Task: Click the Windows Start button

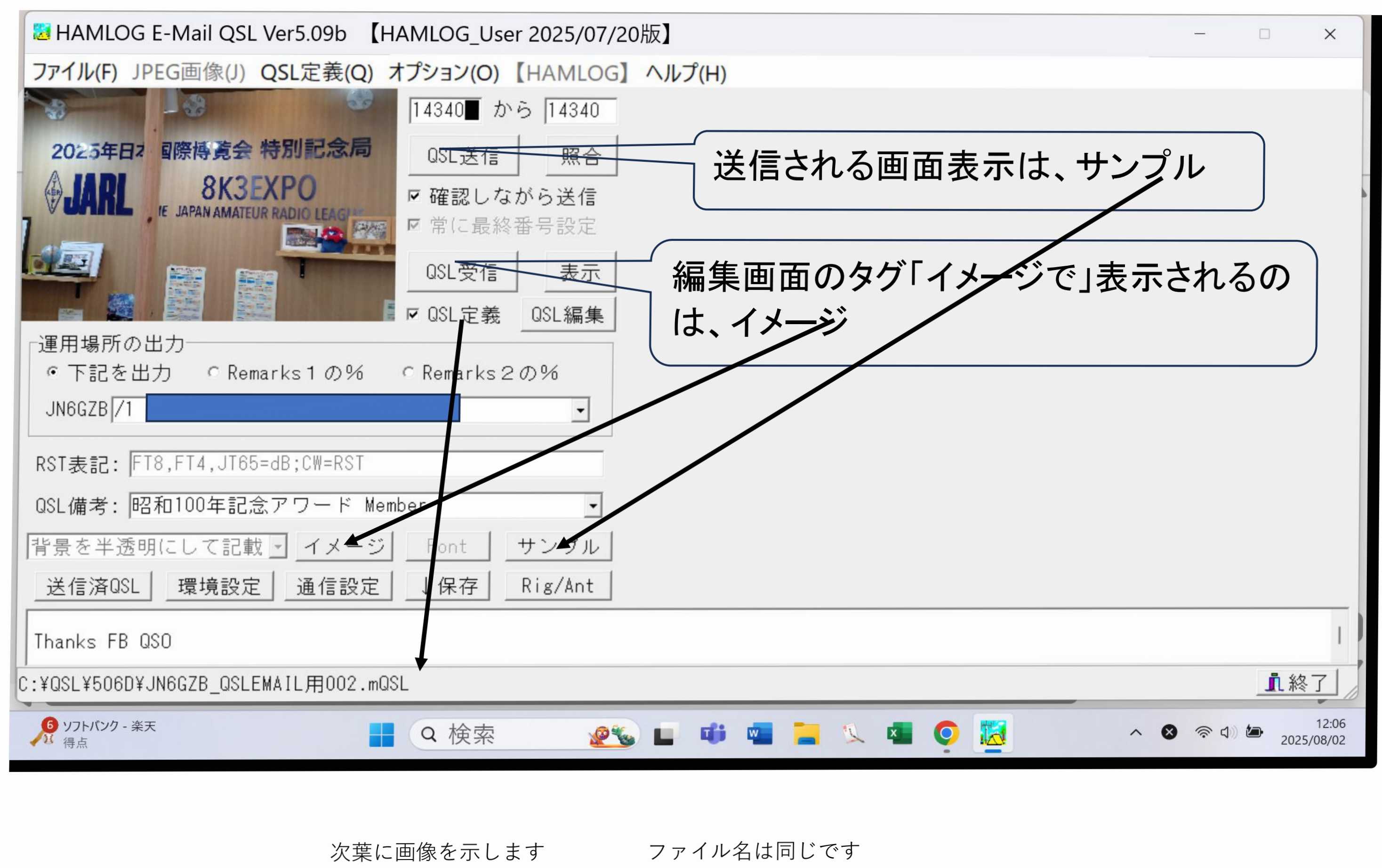Action: click(381, 734)
